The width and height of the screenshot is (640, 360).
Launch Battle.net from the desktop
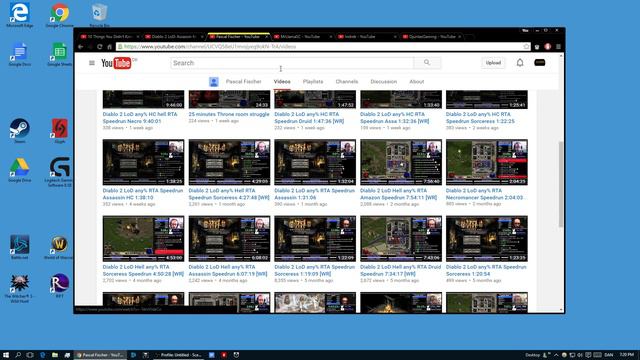pos(20,247)
